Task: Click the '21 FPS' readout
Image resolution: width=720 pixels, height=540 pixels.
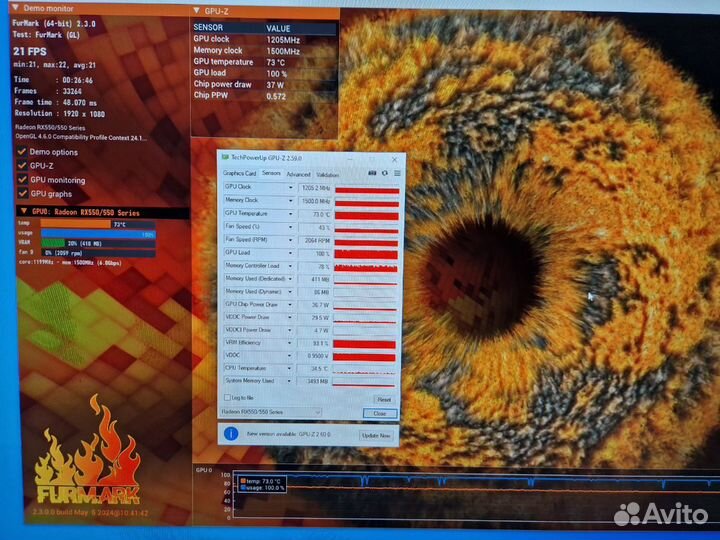Action: (x=30, y=51)
